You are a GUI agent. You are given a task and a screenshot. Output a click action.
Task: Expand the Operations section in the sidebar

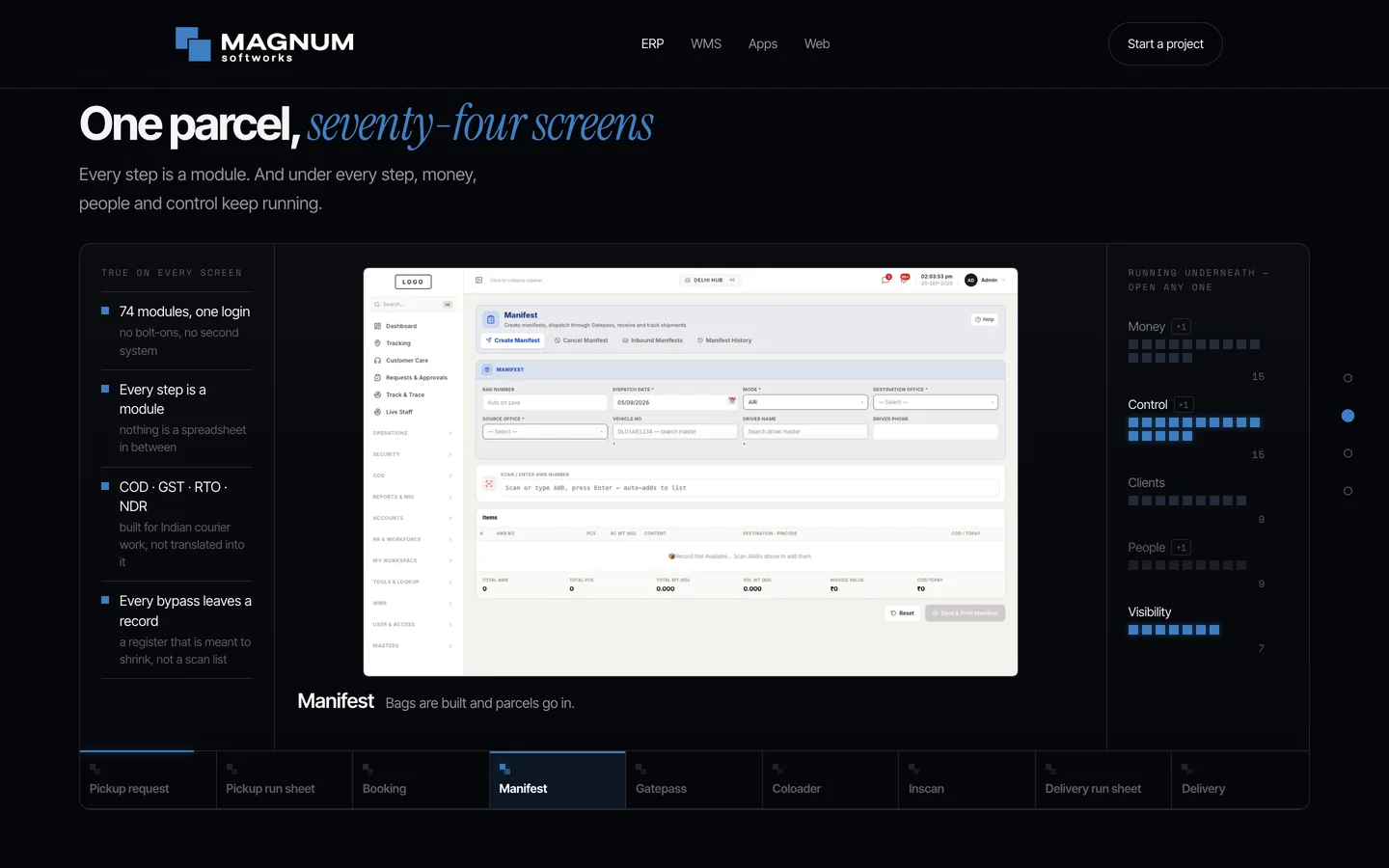413,433
